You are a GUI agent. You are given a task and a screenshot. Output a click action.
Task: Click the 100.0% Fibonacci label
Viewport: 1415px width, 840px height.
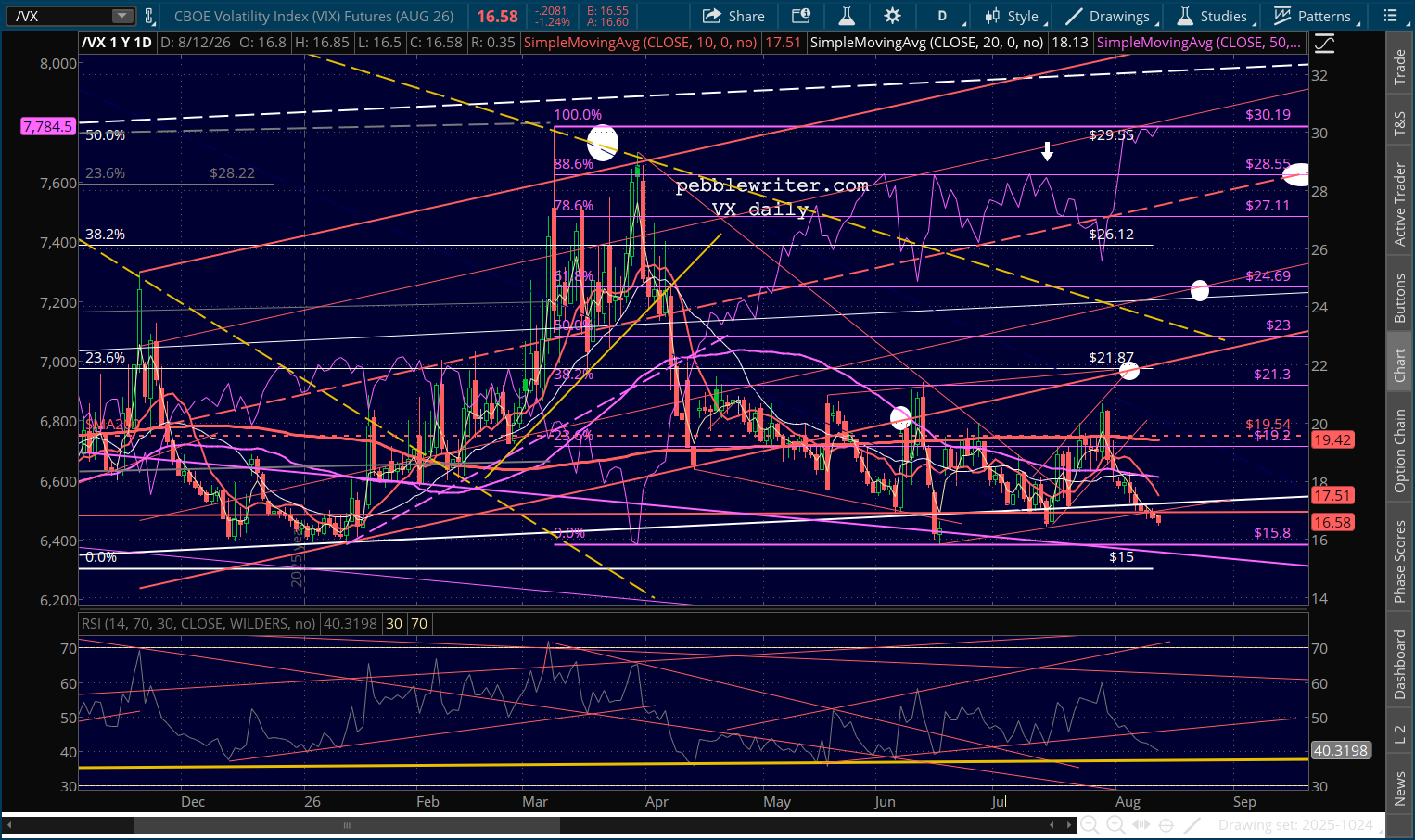click(x=578, y=115)
